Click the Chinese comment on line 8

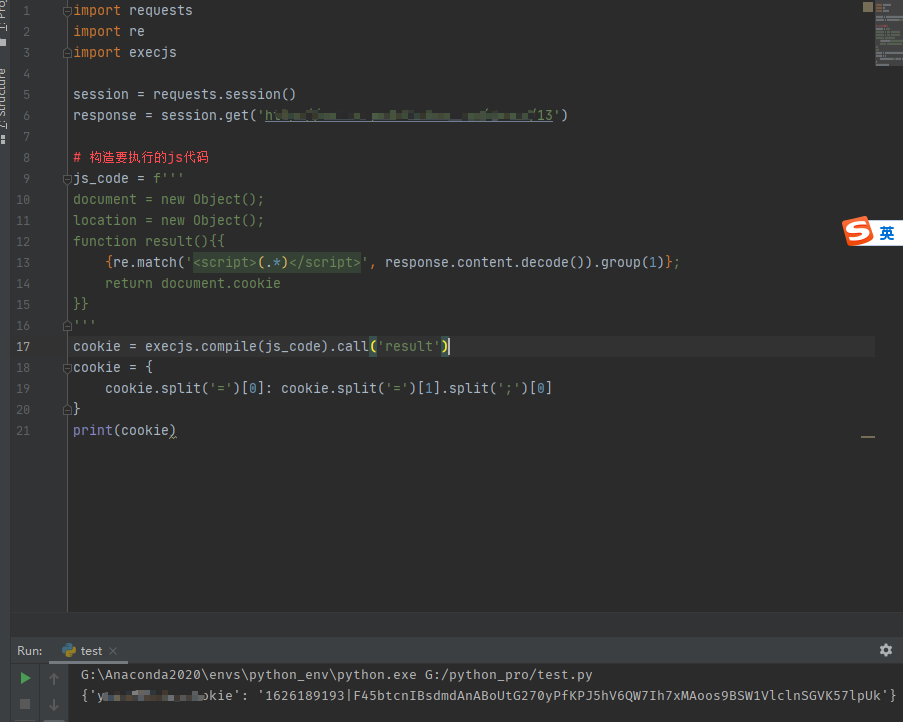coord(141,157)
